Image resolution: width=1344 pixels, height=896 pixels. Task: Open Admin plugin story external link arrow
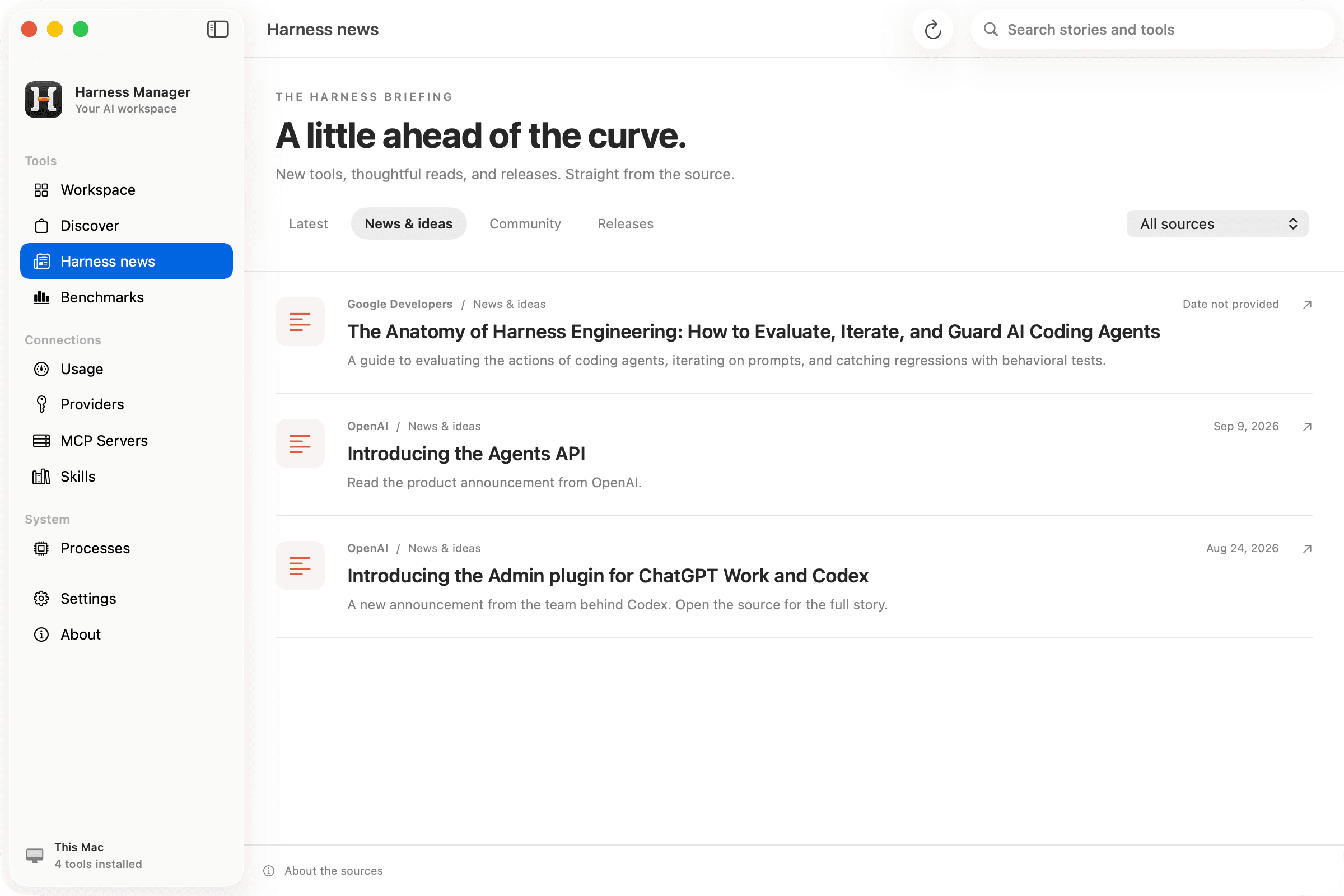[1306, 549]
